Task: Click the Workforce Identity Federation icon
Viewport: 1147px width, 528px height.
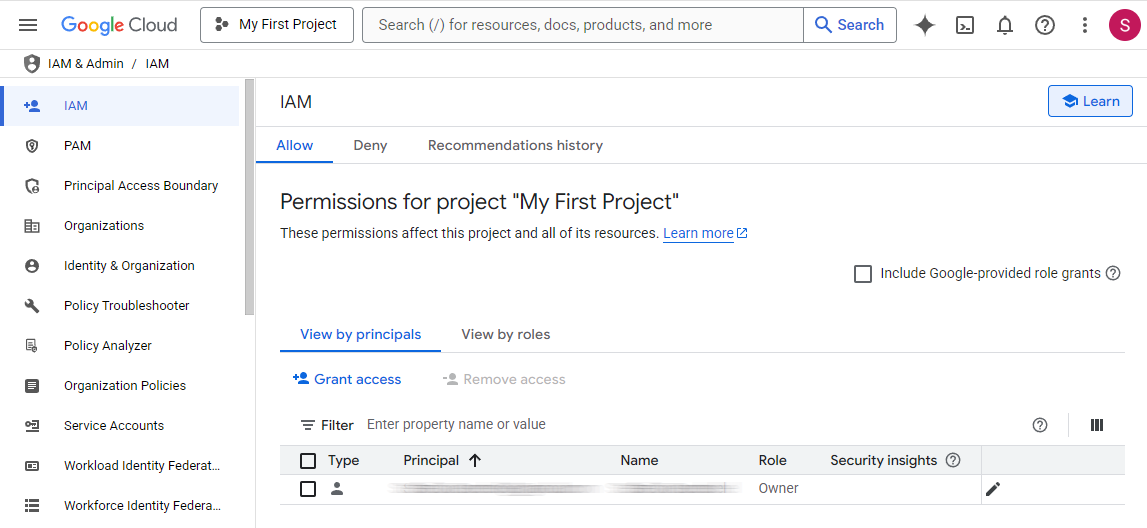Action: point(31,505)
